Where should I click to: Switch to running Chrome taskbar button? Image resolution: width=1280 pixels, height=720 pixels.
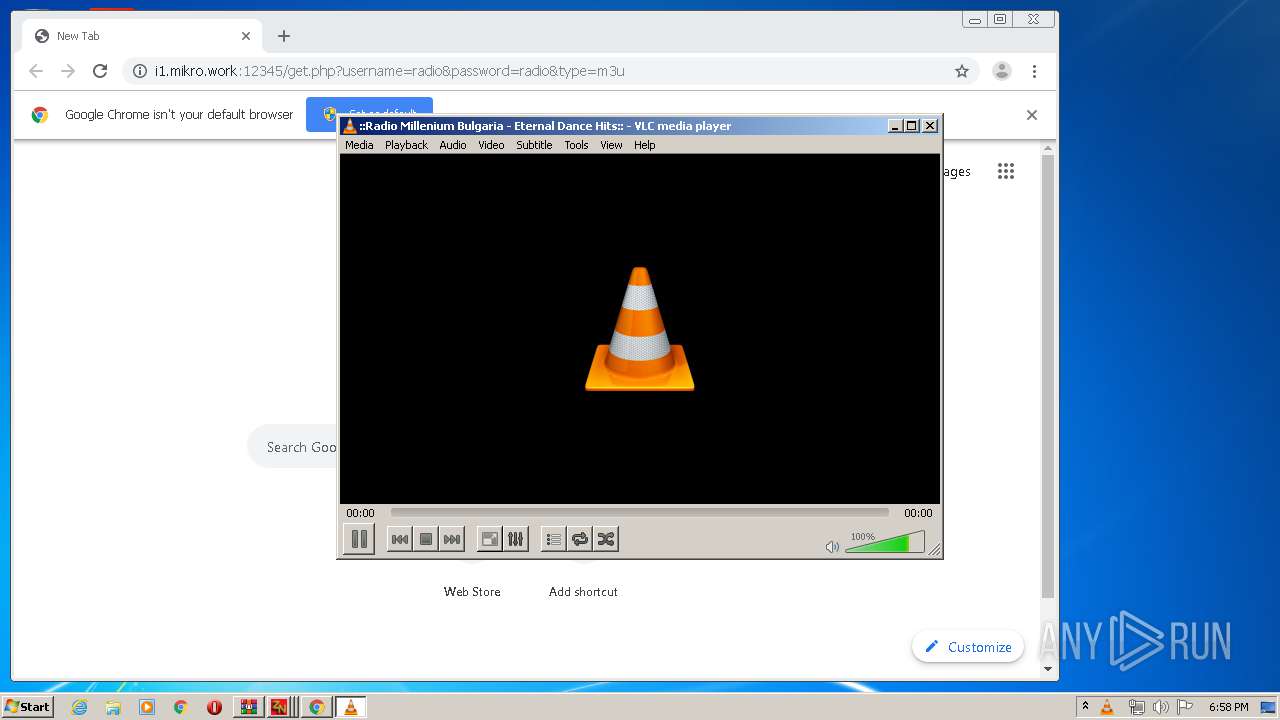(316, 707)
